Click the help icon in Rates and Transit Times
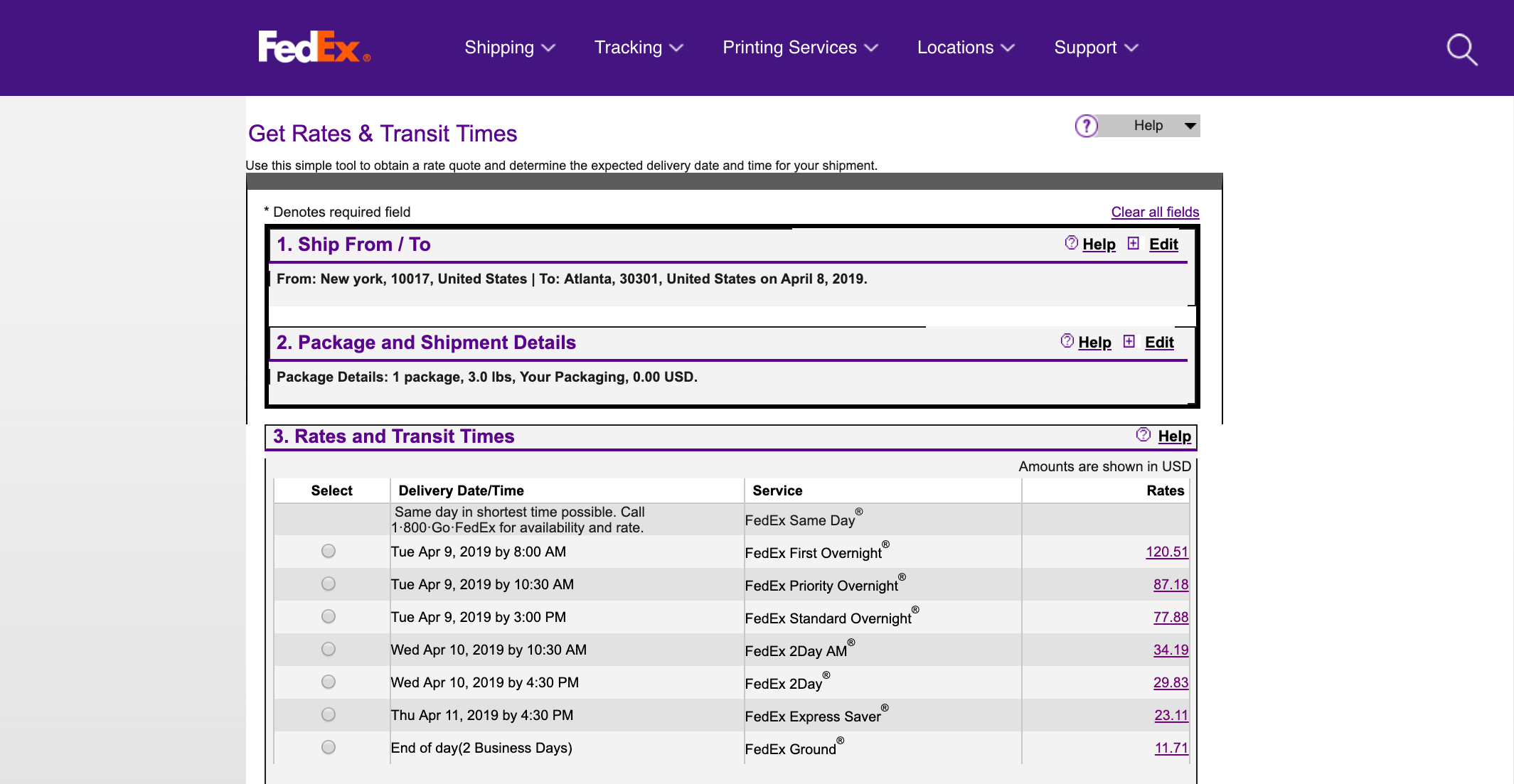 1143,434
